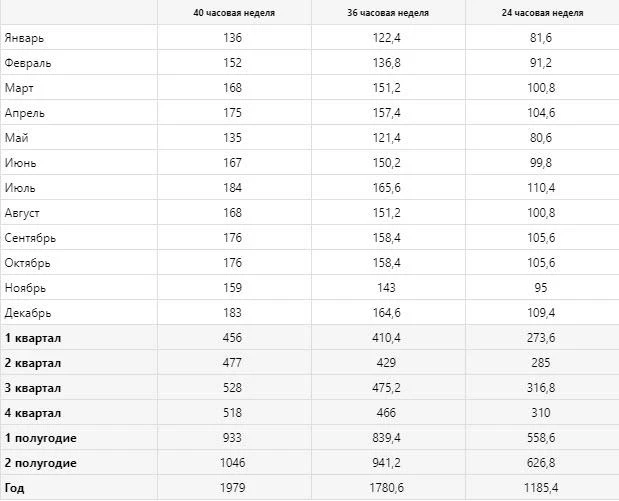
Task: Click the "2 квартал" 40-hour value 477
Action: [x=234, y=363]
